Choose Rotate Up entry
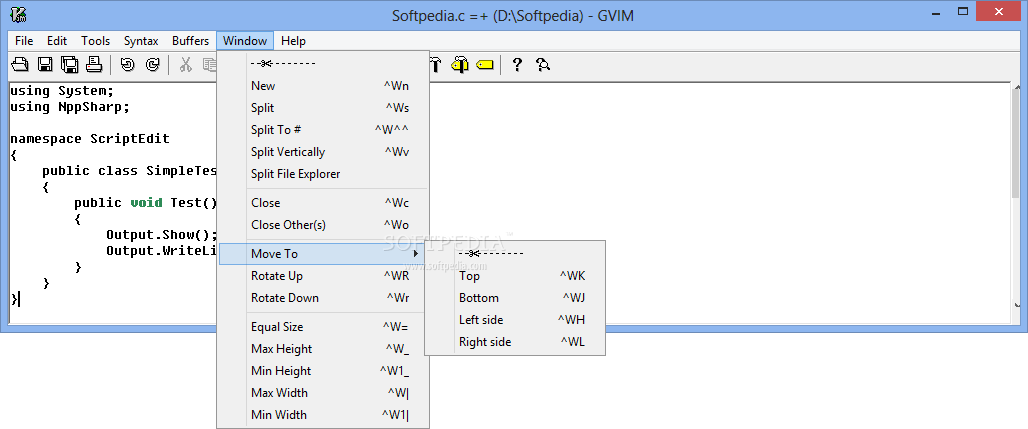The height and width of the screenshot is (429, 1028). [x=323, y=276]
